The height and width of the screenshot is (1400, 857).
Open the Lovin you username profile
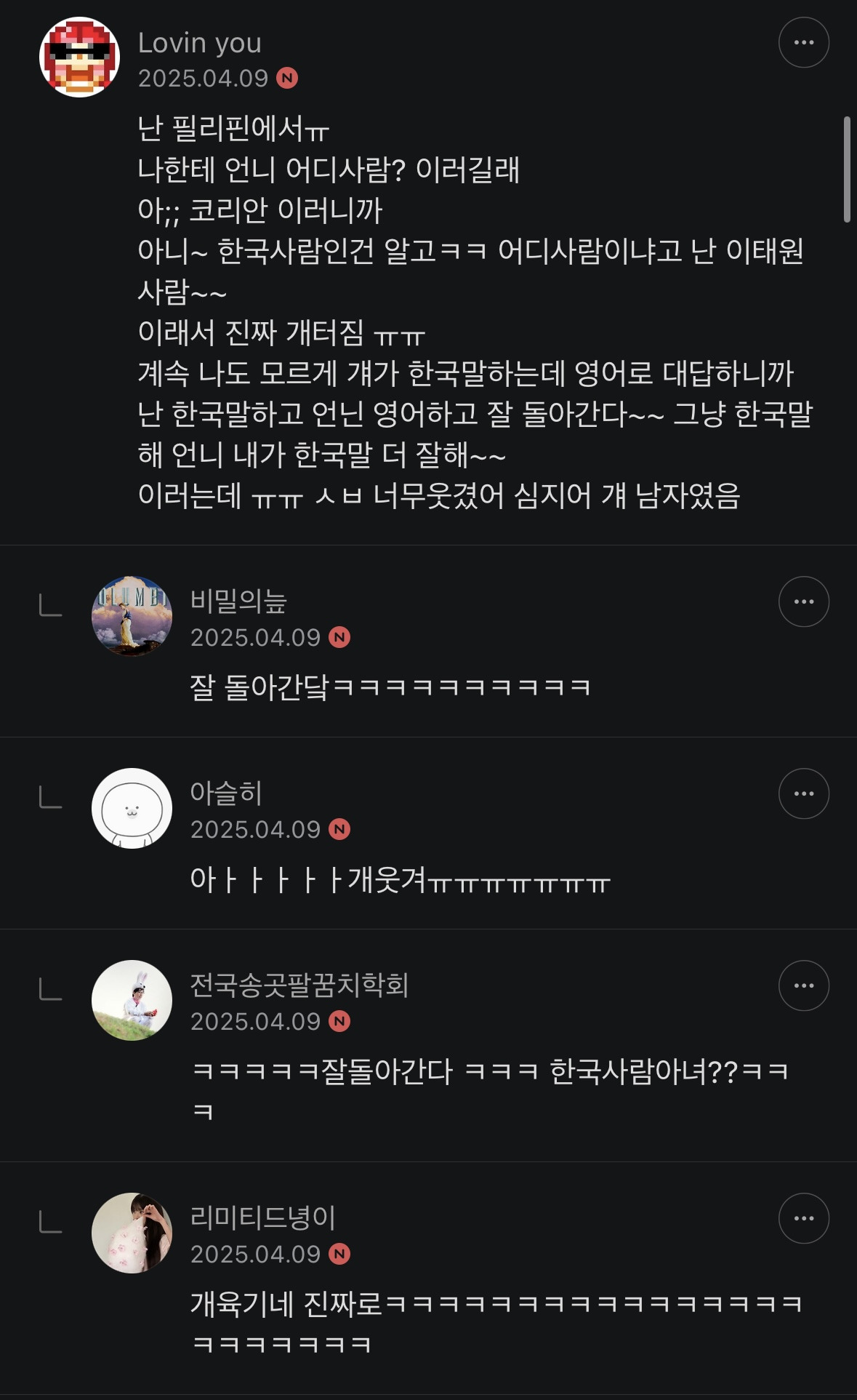pyautogui.click(x=199, y=43)
